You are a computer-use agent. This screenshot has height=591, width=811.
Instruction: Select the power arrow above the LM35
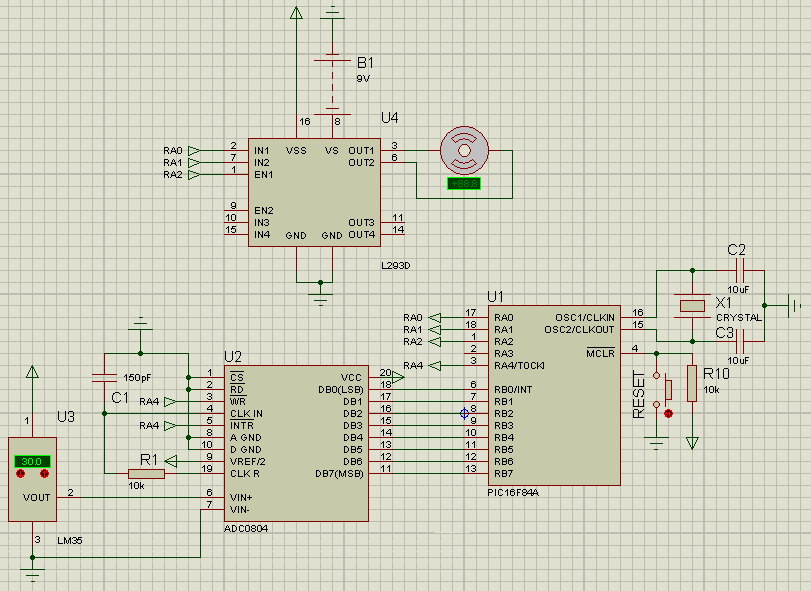[31, 370]
